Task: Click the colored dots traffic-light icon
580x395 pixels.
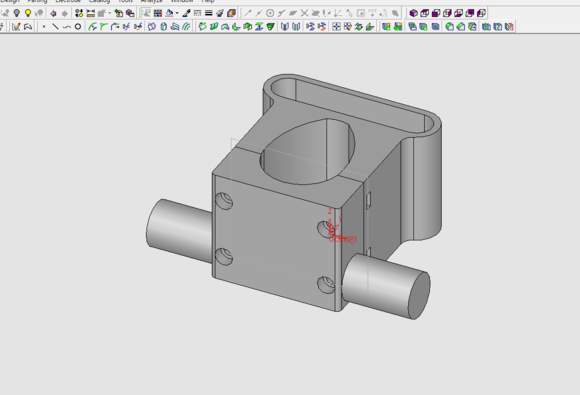Action: click(79, 13)
